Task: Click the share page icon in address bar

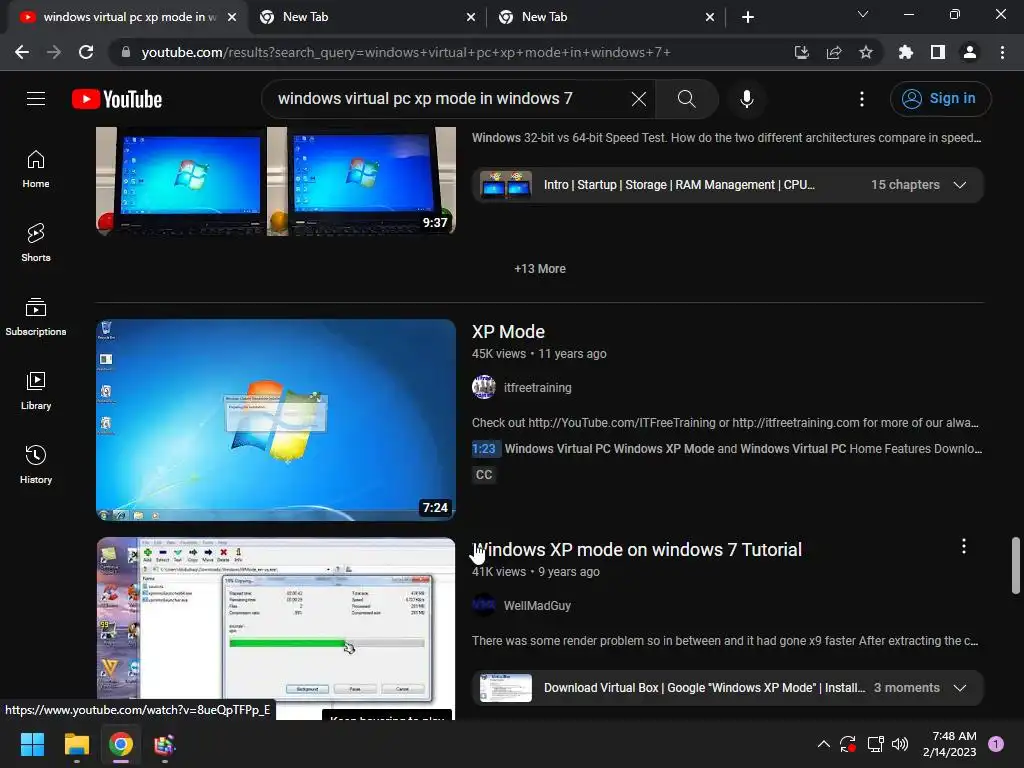Action: point(833,52)
